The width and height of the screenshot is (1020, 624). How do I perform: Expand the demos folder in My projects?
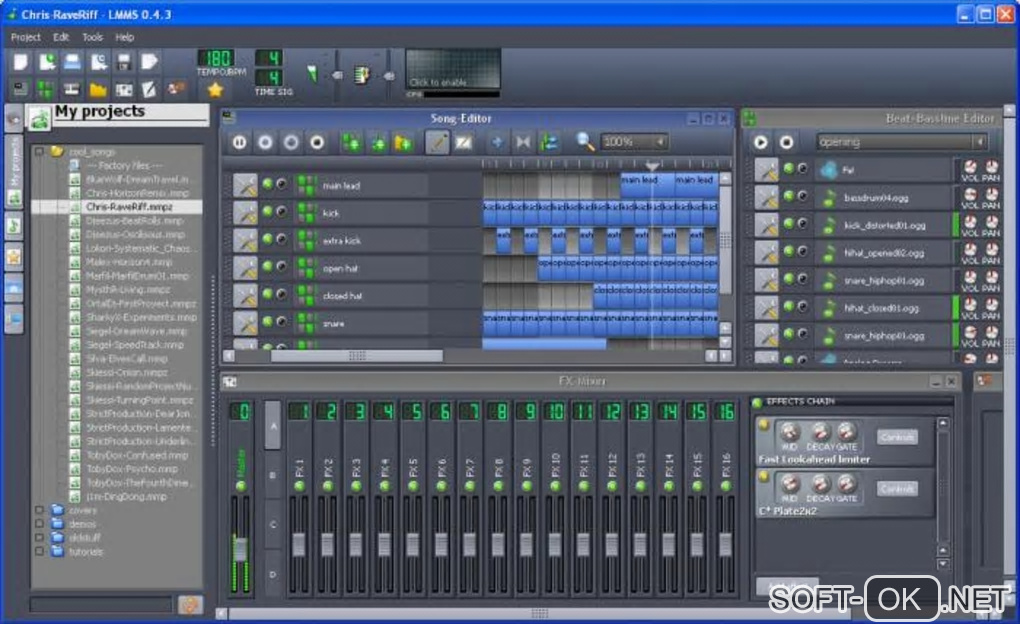(x=41, y=523)
